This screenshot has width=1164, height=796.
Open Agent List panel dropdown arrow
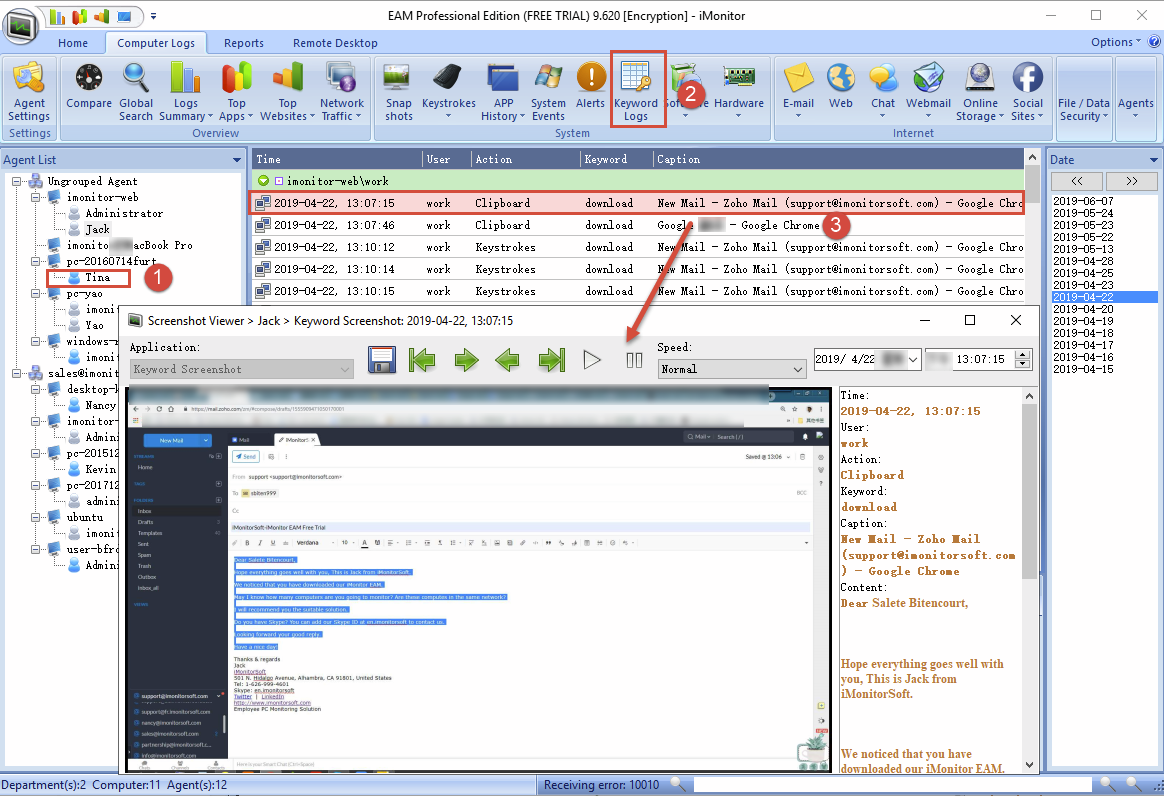tap(237, 160)
